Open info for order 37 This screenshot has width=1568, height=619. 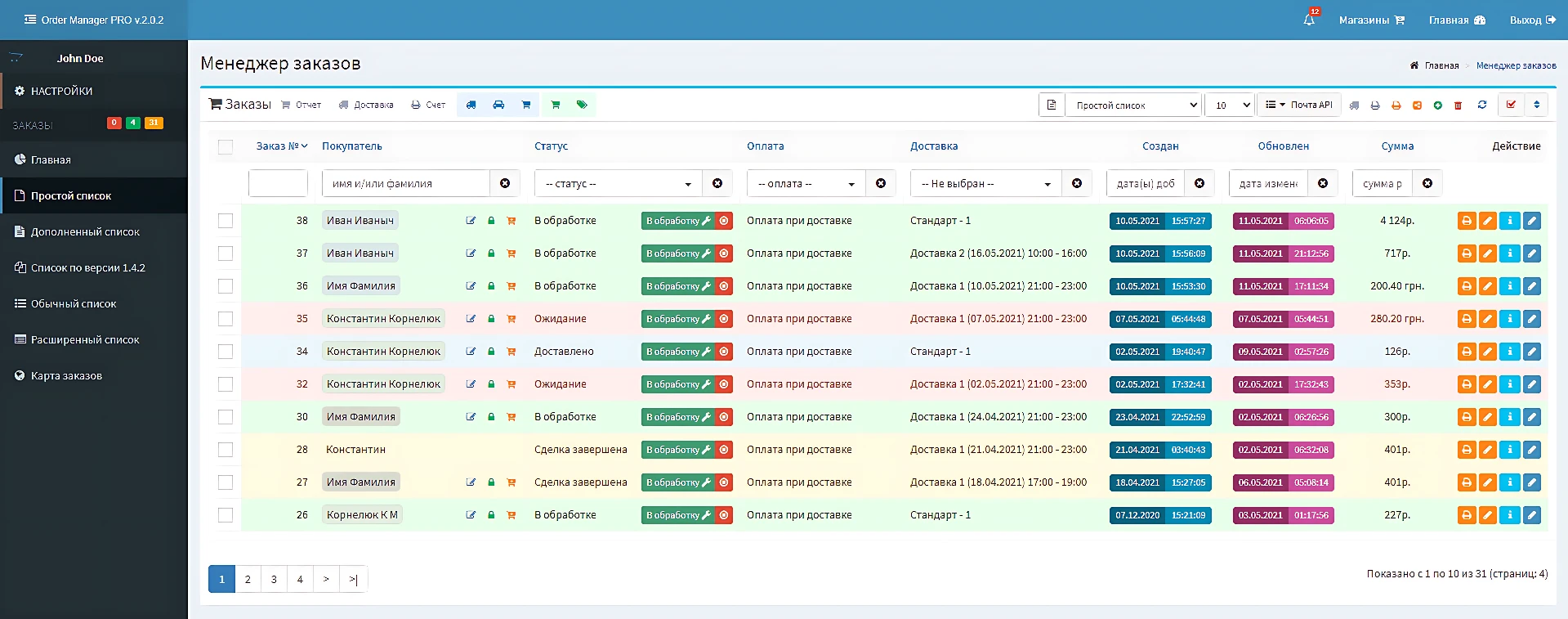point(1510,253)
